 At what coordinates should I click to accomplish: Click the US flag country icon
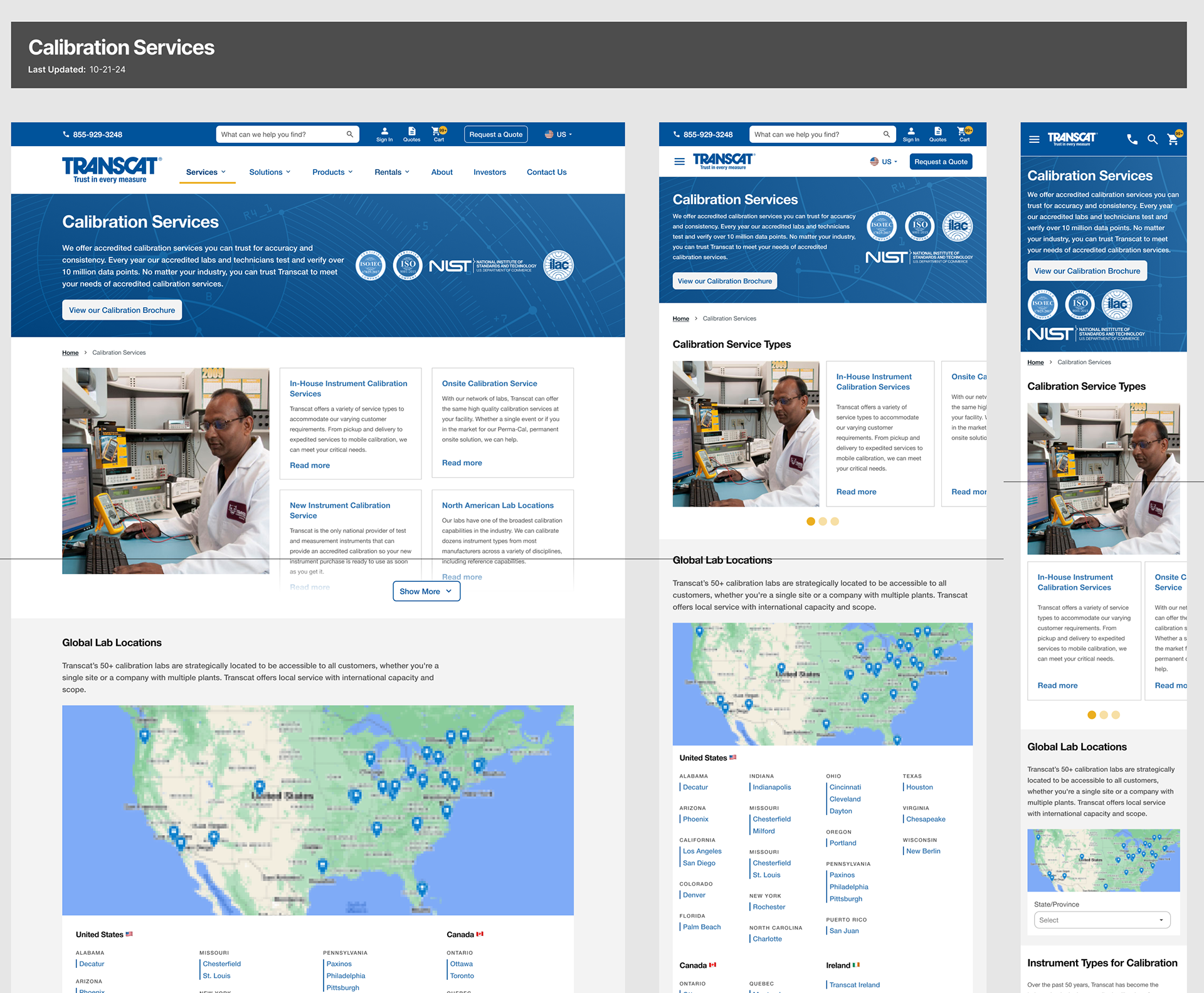(549, 134)
